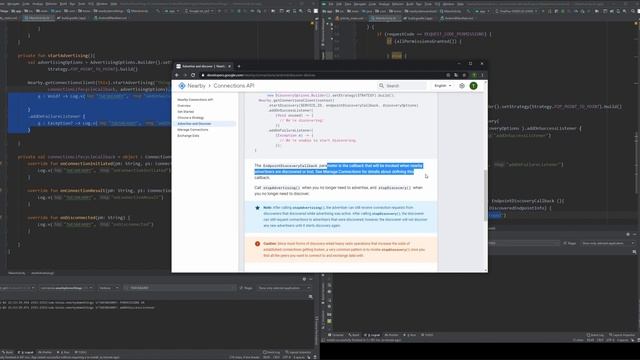Go back in the browser window
This screenshot has width=640, height=360.
[177, 75]
